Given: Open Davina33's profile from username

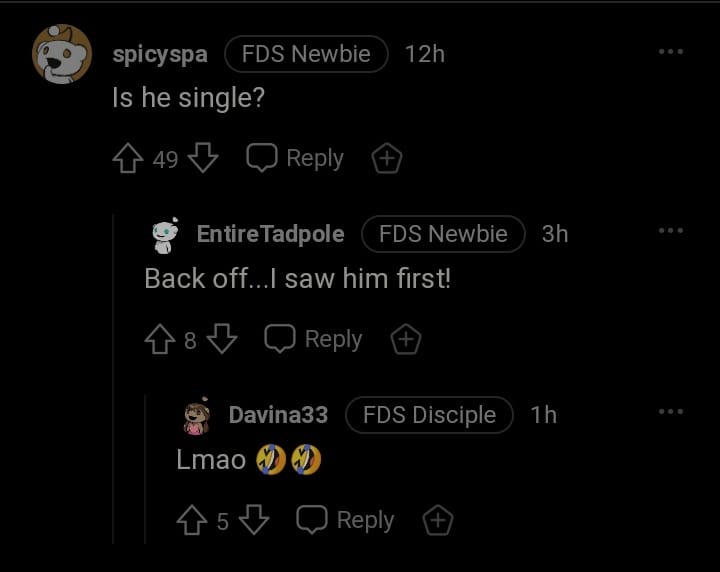Looking at the screenshot, I should [x=278, y=415].
